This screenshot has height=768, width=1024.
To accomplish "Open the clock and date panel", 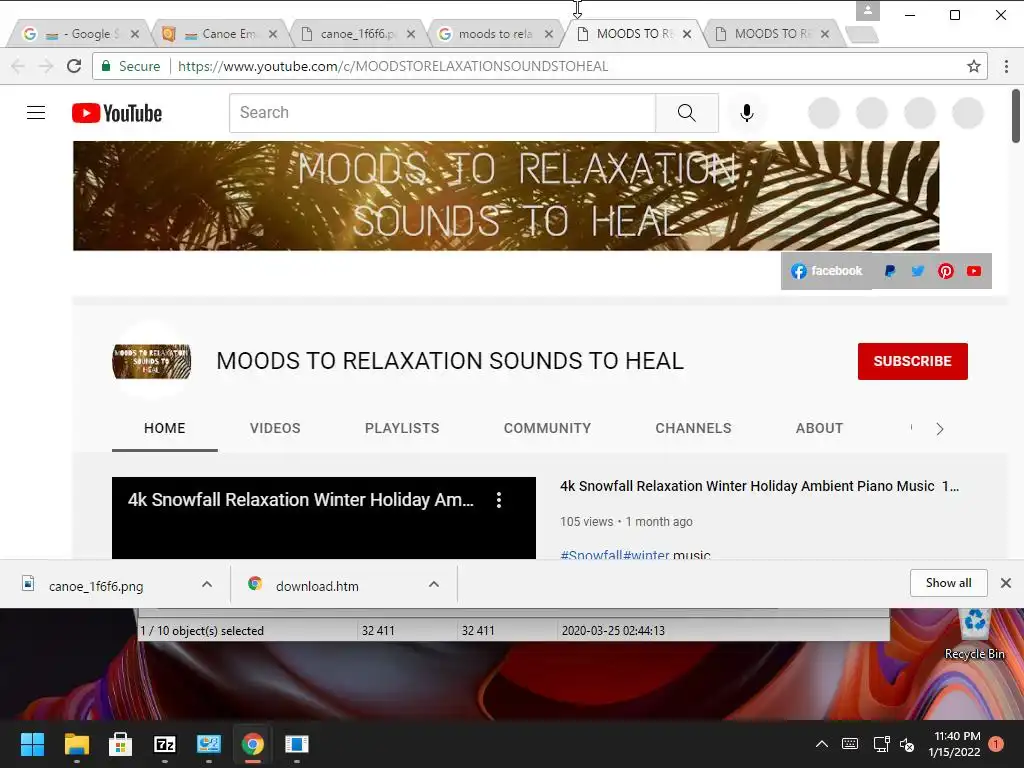I will pyautogui.click(x=955, y=744).
